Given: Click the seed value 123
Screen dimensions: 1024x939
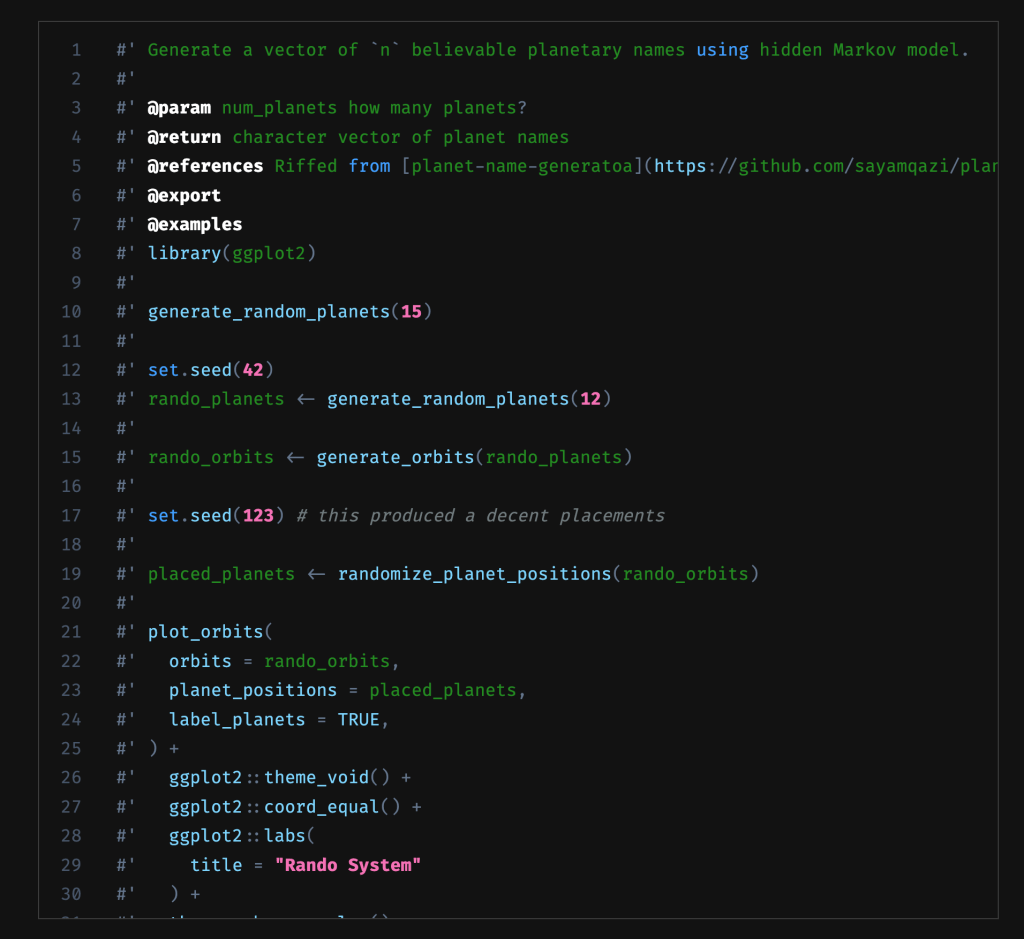Looking at the screenshot, I should [x=258, y=516].
